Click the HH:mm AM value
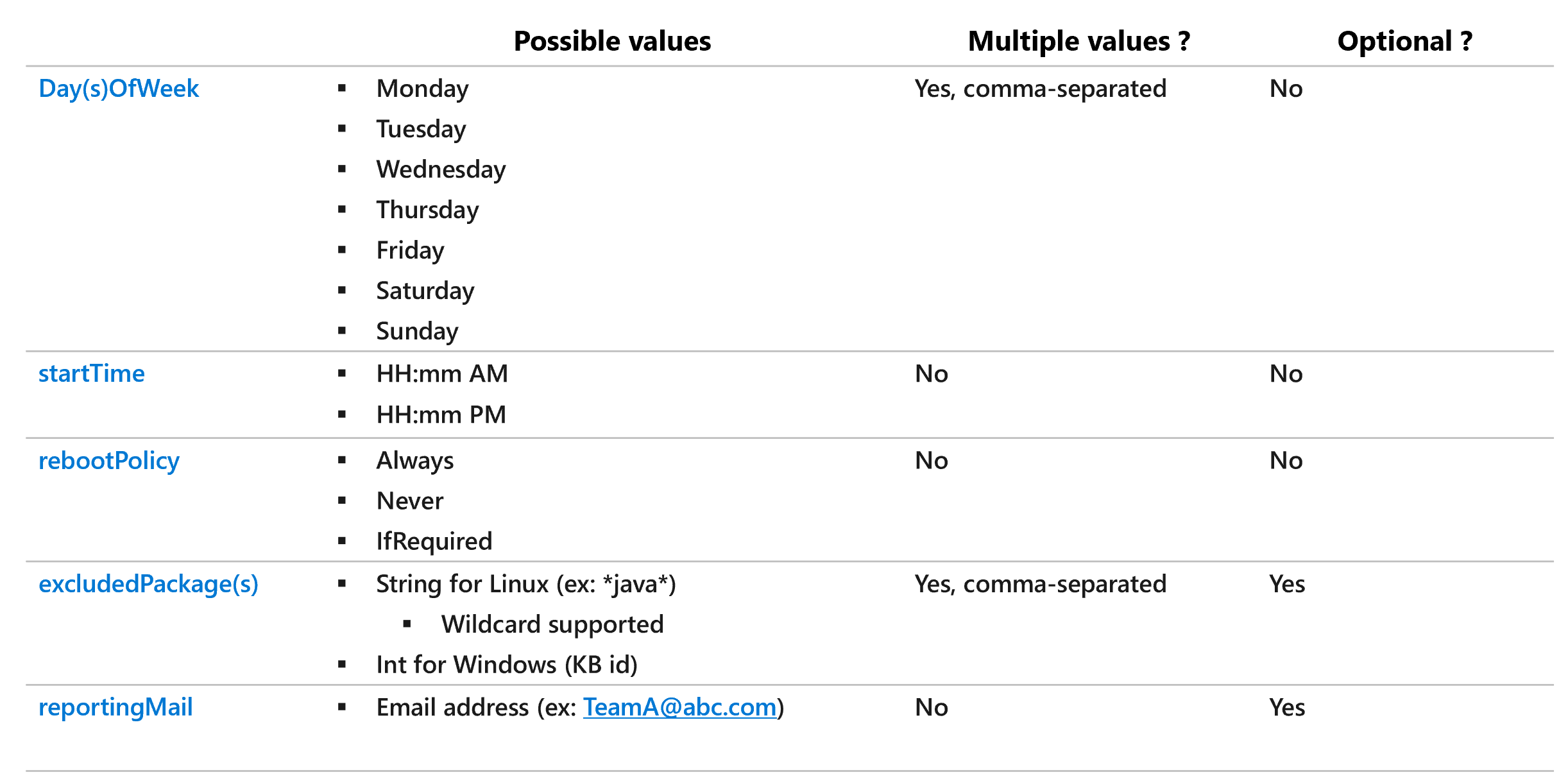1568x779 pixels. coord(442,373)
